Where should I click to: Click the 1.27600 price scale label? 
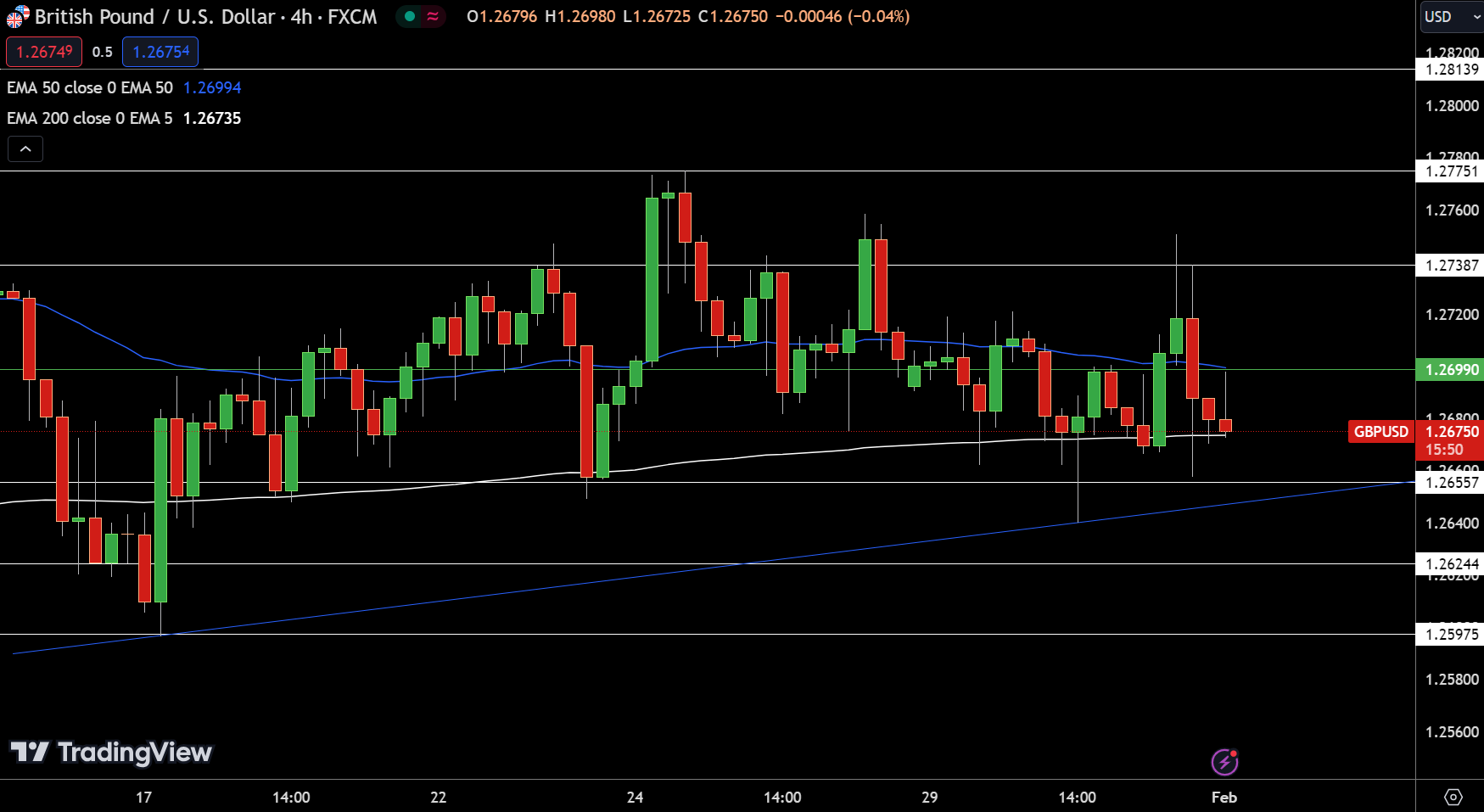point(1452,210)
